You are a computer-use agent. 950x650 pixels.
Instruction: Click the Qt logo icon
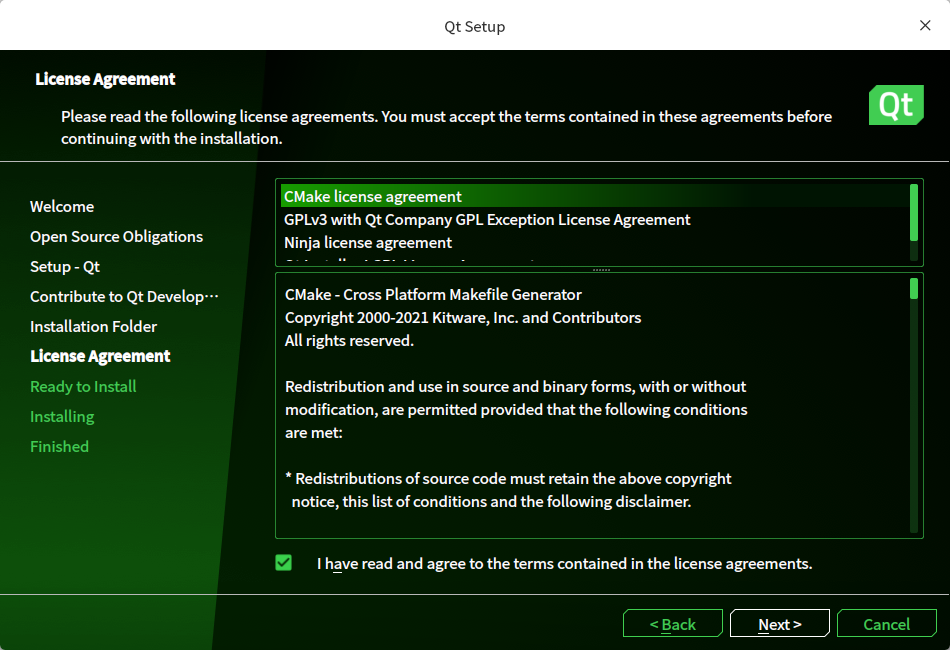(896, 104)
